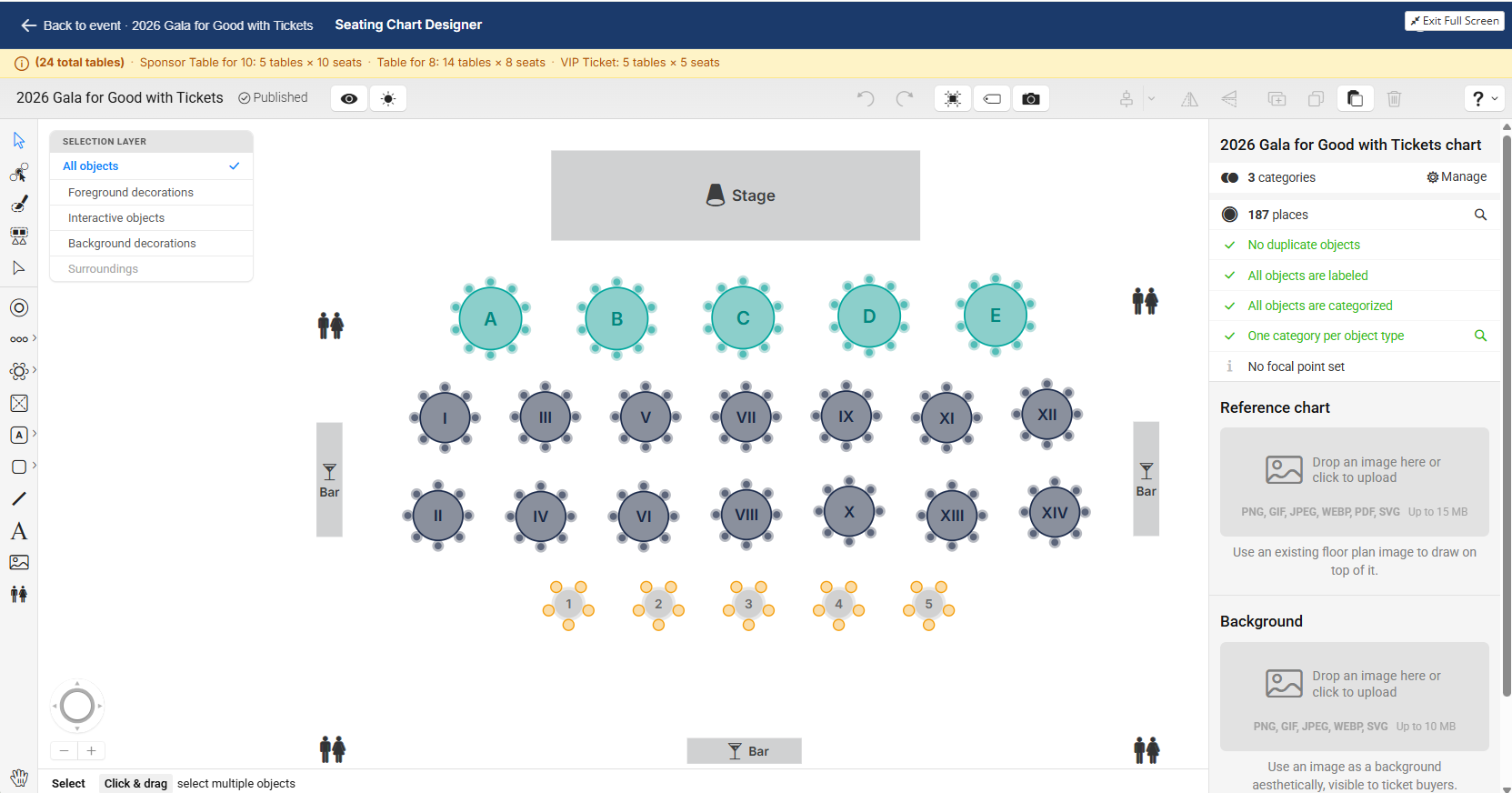This screenshot has height=793, width=1512.
Task: Expand the shape tool options chevron
Action: (x=35, y=466)
